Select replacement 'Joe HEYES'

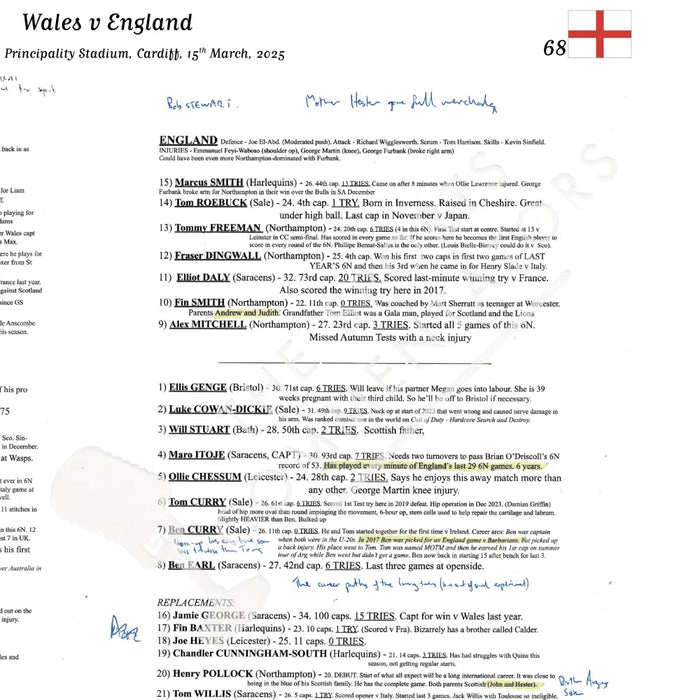point(198,641)
